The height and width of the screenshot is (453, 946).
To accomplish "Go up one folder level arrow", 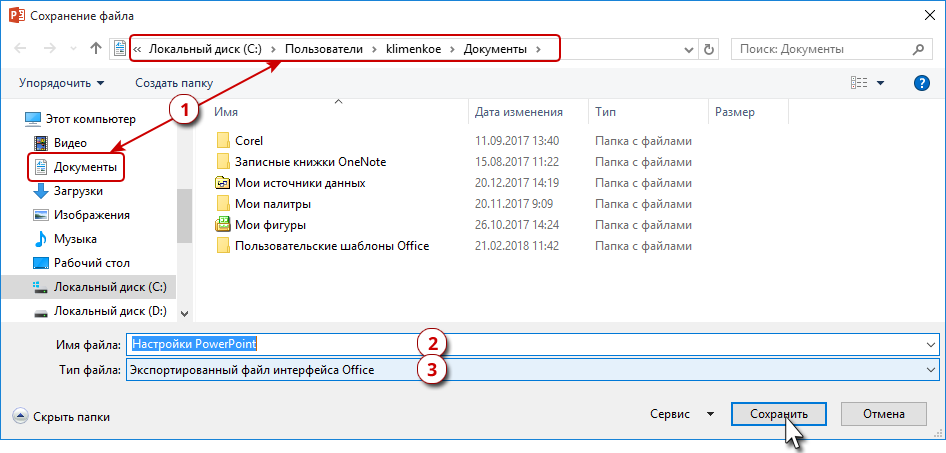I will (95, 49).
